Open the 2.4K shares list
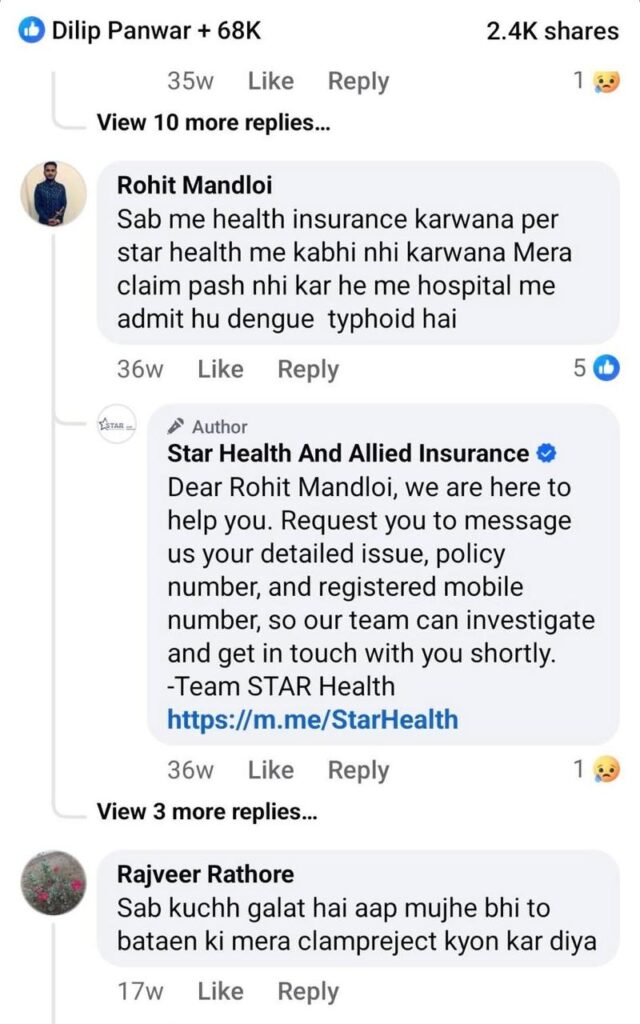This screenshot has width=640, height=1024. [552, 31]
